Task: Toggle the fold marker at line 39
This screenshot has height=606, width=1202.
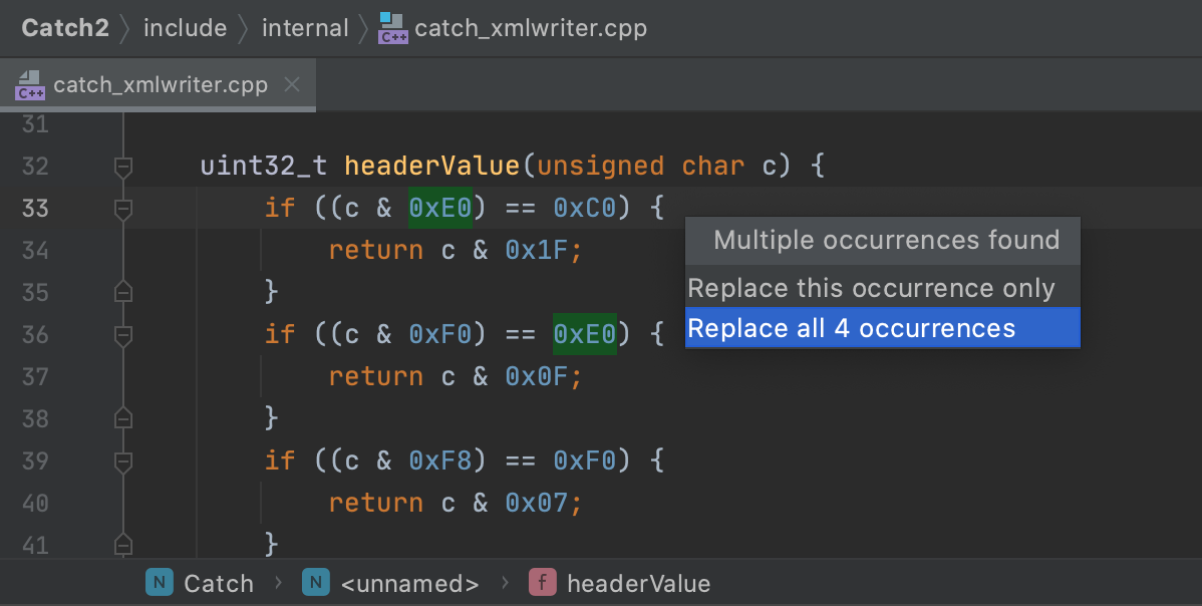Action: (x=123, y=461)
